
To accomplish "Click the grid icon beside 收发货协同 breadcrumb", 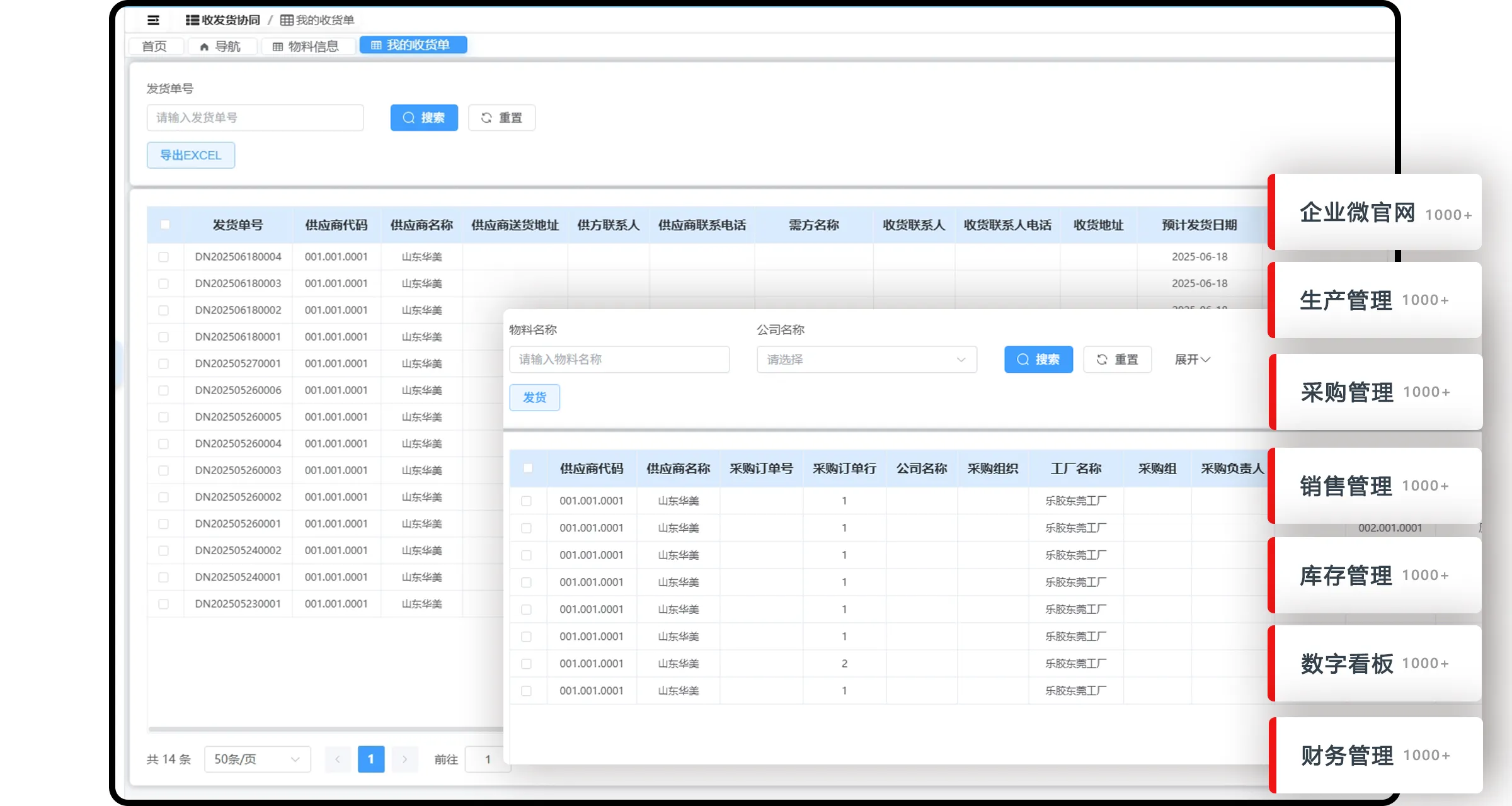I will (192, 20).
